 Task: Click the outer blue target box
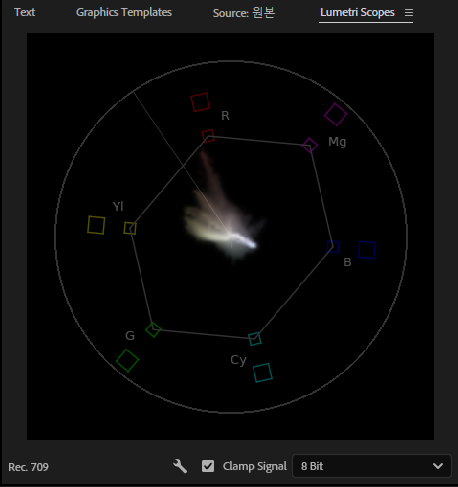[x=367, y=250]
